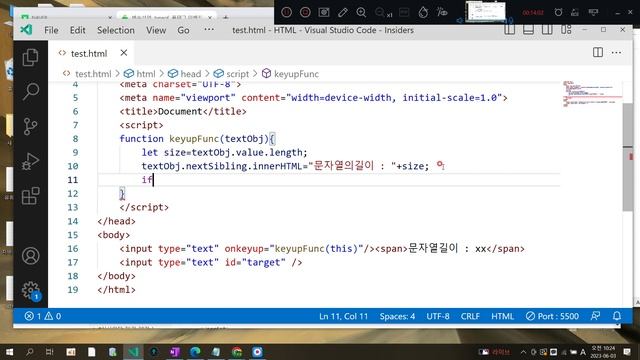This screenshot has height=360, width=640.
Task: Split the editor to the right
Action: [598, 52]
